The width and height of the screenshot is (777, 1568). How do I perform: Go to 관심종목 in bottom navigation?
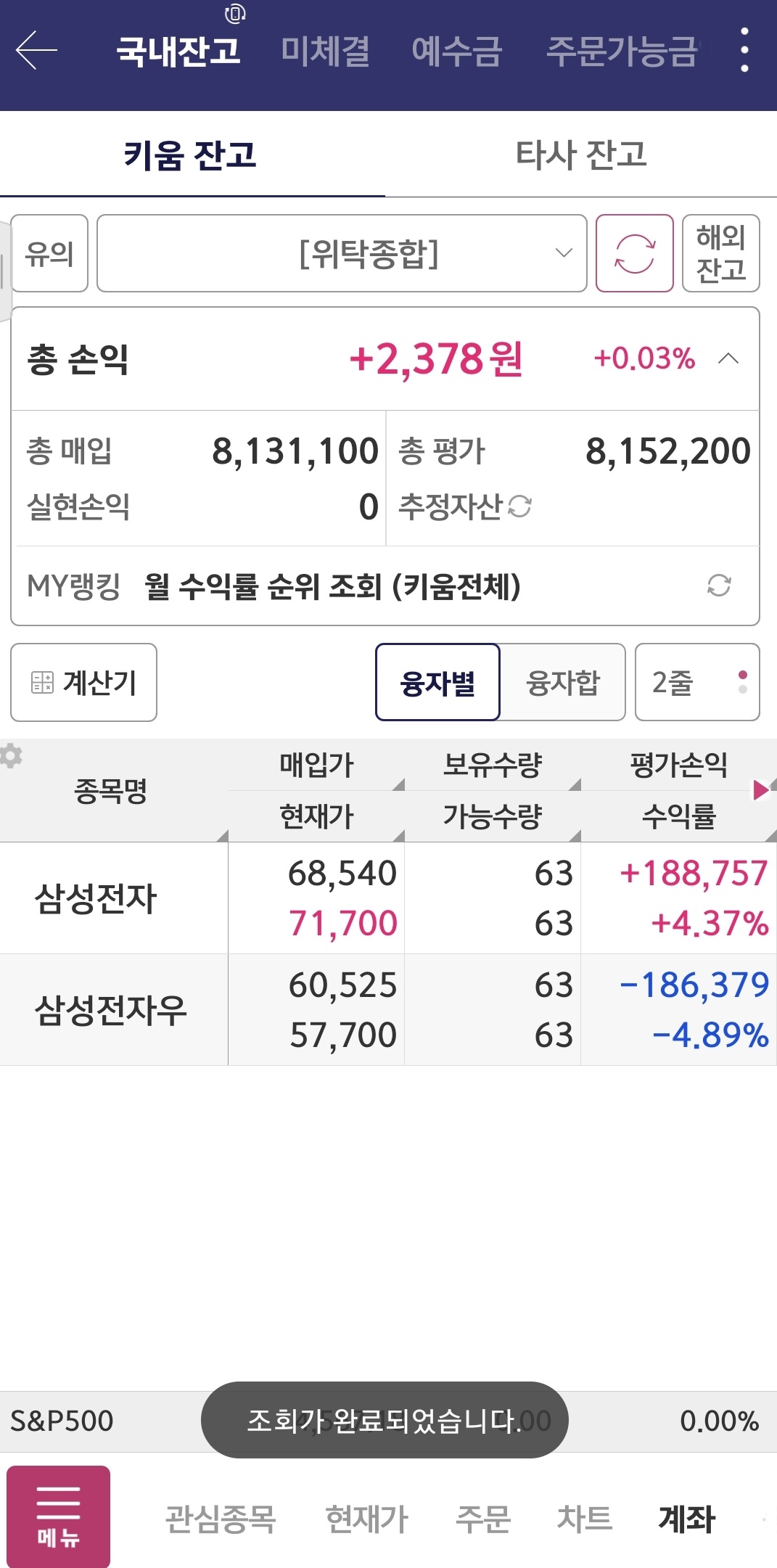click(221, 1518)
